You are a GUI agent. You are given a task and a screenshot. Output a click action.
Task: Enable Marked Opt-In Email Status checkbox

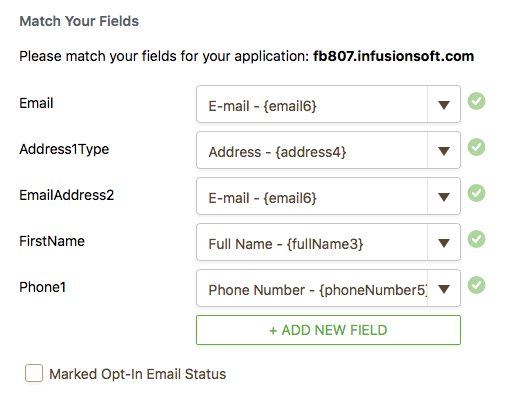click(x=34, y=373)
